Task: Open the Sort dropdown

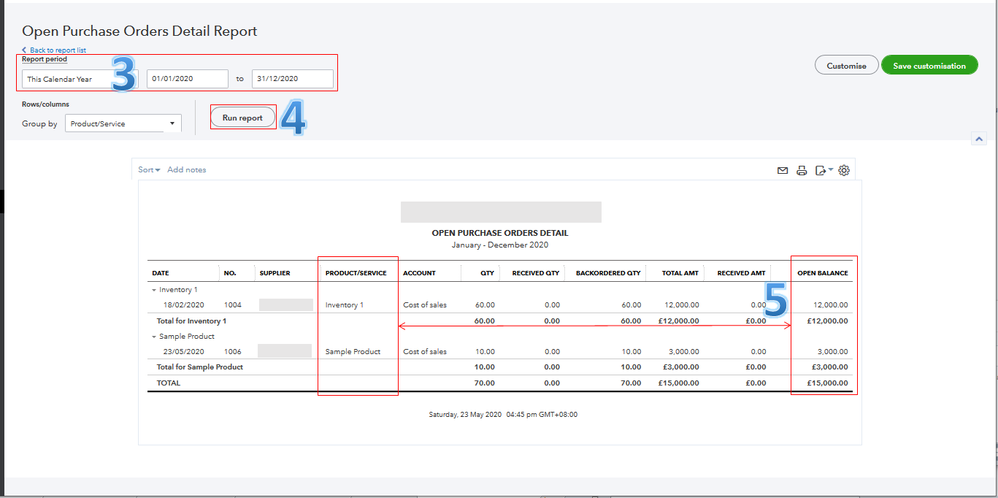Action: tap(149, 170)
